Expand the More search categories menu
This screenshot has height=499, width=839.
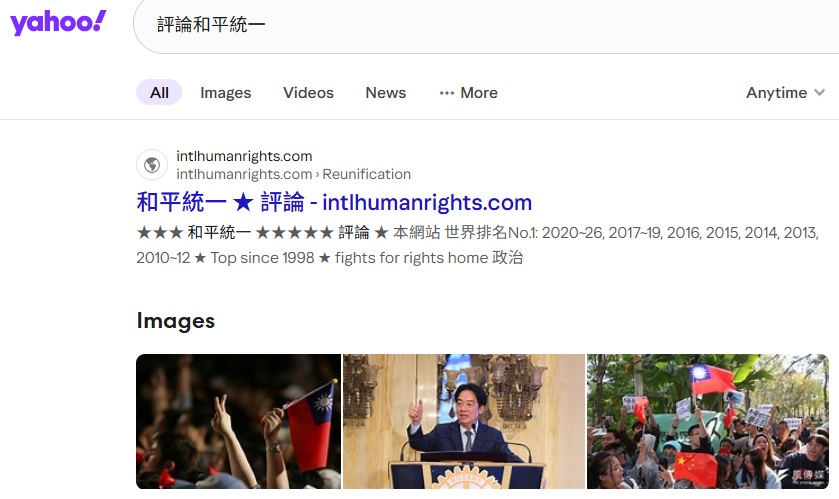pos(469,93)
